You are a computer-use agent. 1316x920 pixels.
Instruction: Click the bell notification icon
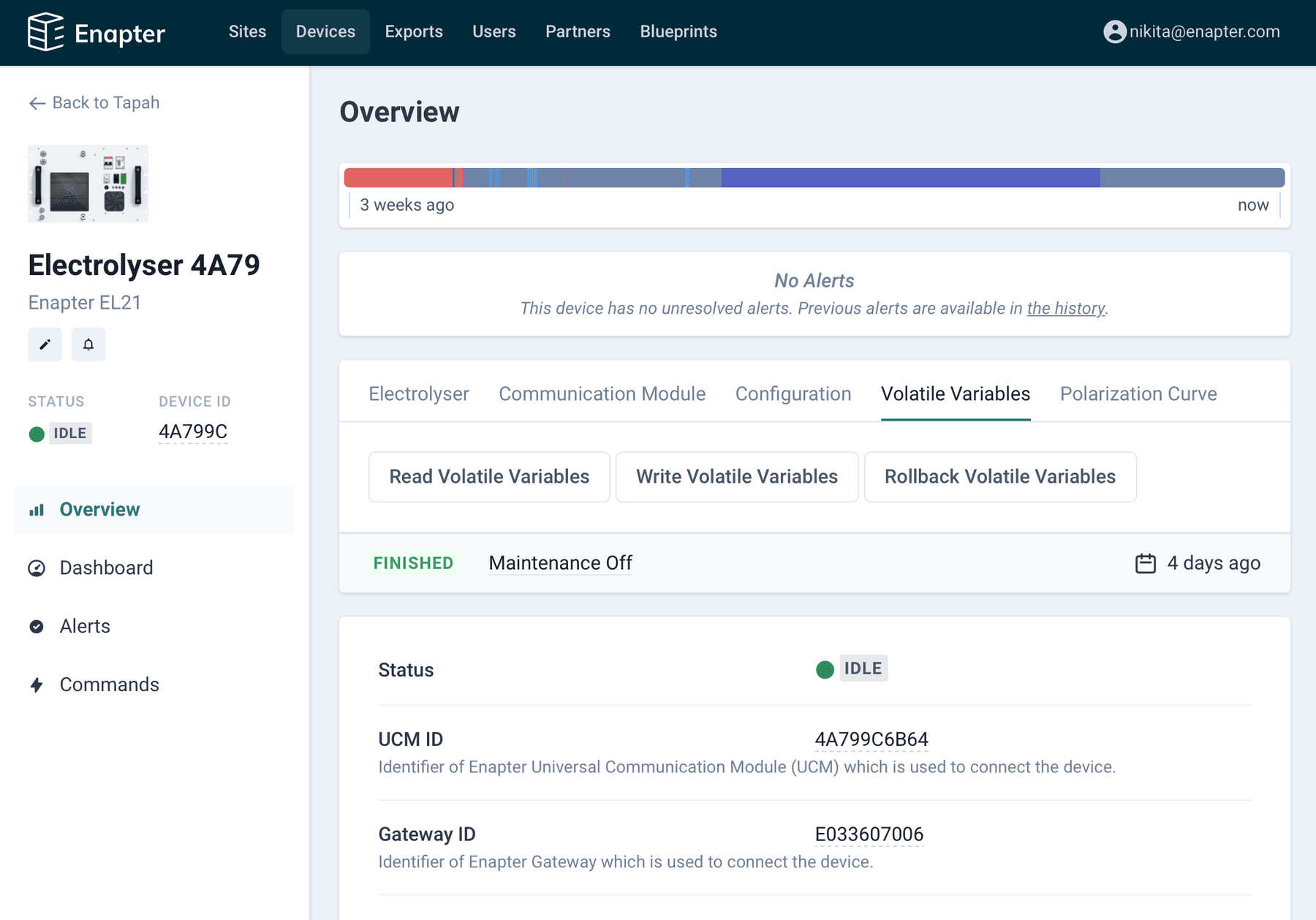point(88,344)
